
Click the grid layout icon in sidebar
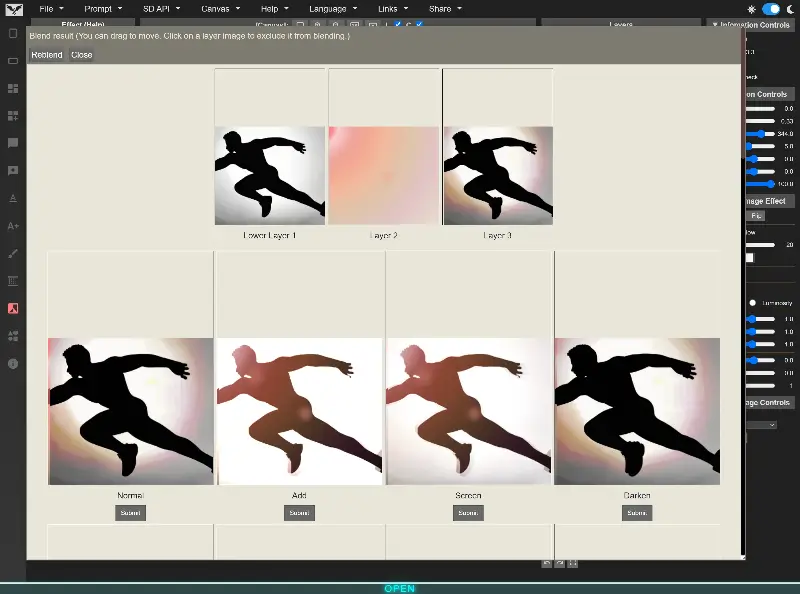coord(13,88)
